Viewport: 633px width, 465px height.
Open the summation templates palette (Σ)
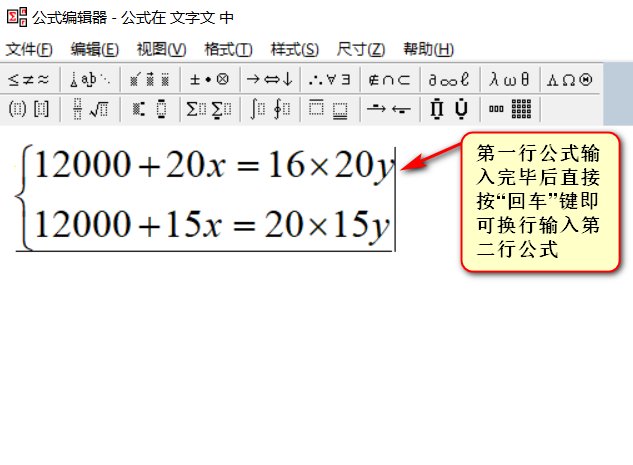click(x=210, y=109)
